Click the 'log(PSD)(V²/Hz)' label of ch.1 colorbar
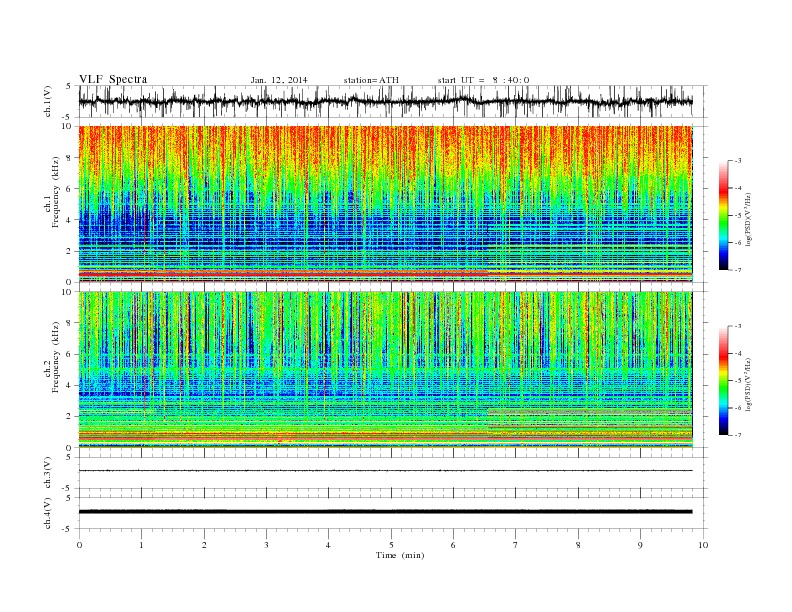Screen dimensions: 792x612 (x=749, y=219)
